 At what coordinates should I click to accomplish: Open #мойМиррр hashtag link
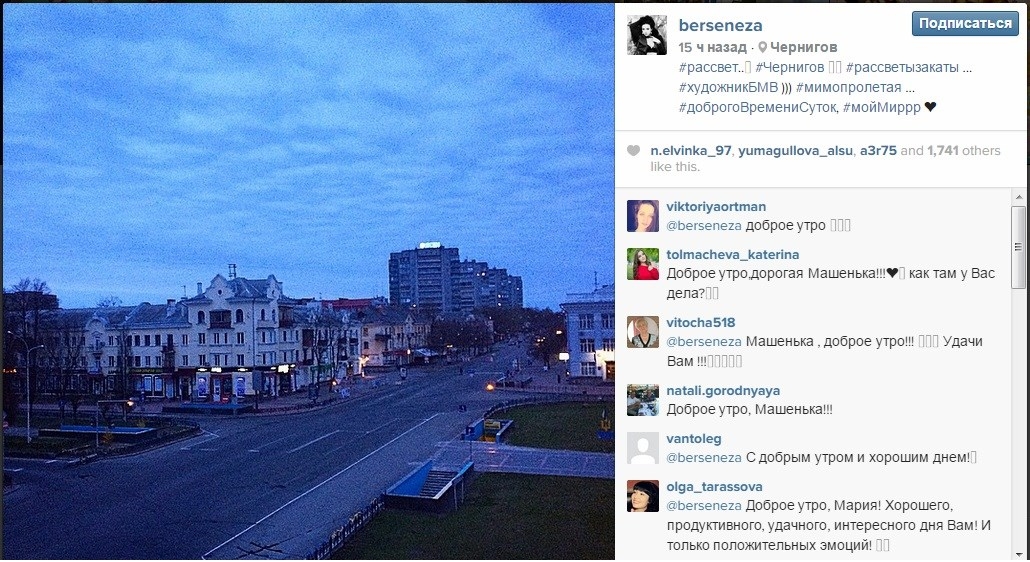click(x=882, y=107)
